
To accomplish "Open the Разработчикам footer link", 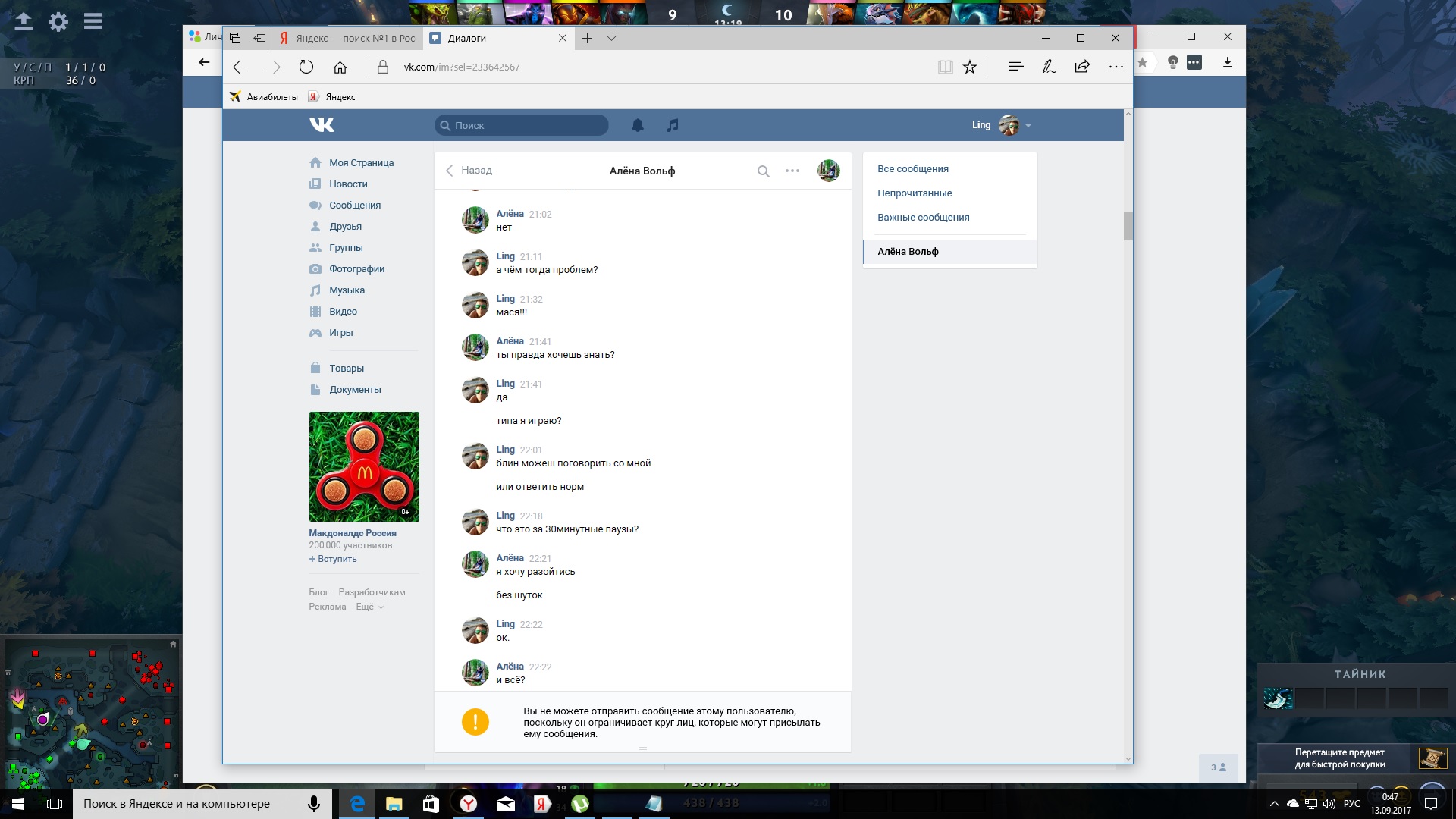I will point(372,592).
